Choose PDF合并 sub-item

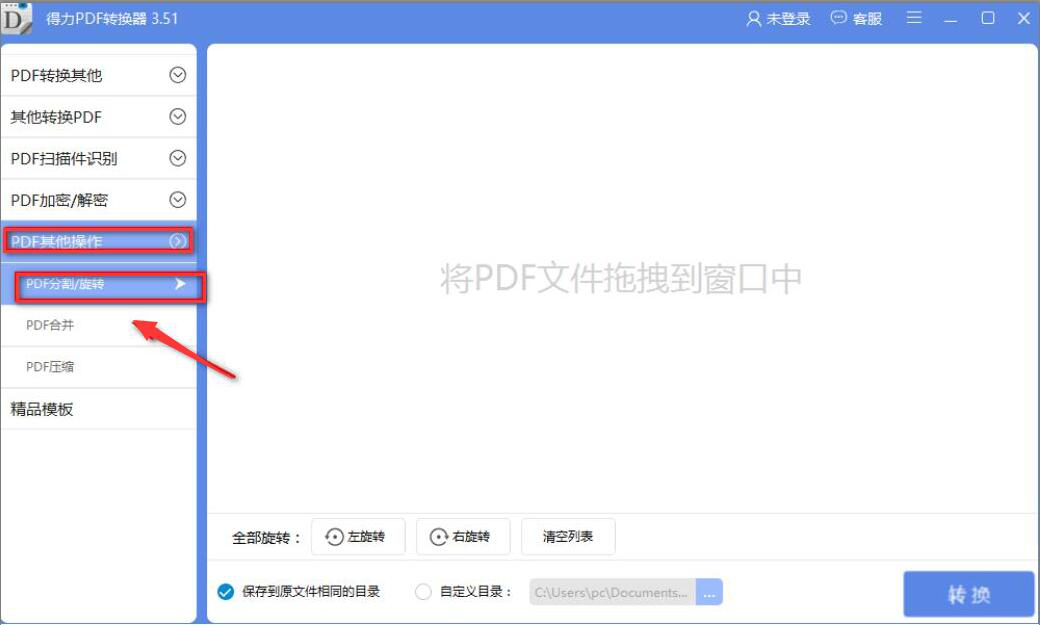tap(99, 325)
